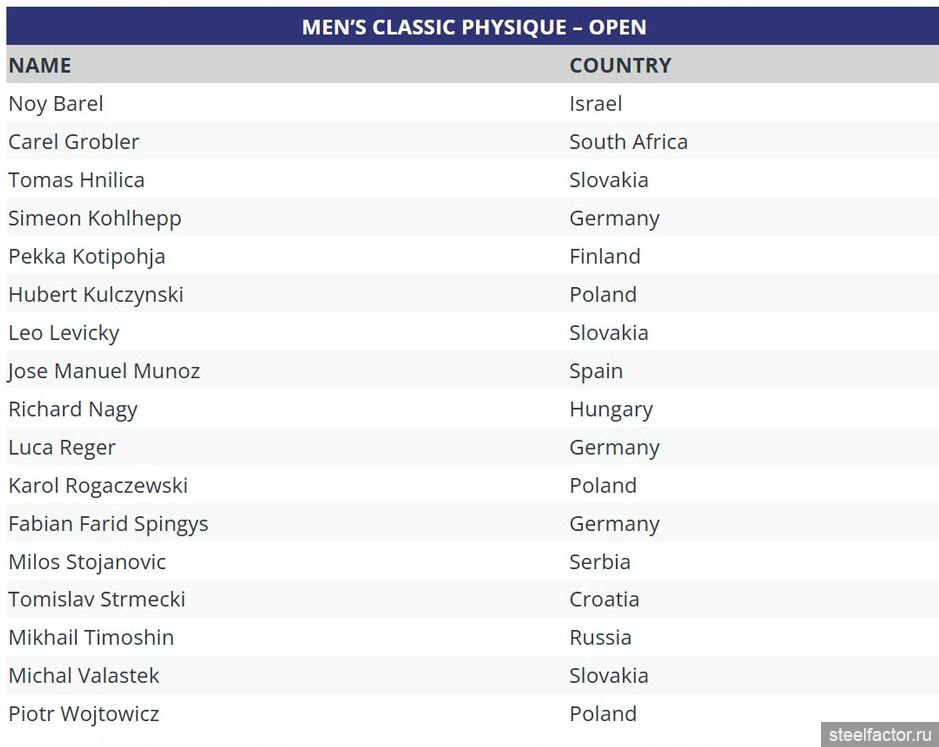
Task: Click Carel Grobler in the list
Action: (74, 142)
